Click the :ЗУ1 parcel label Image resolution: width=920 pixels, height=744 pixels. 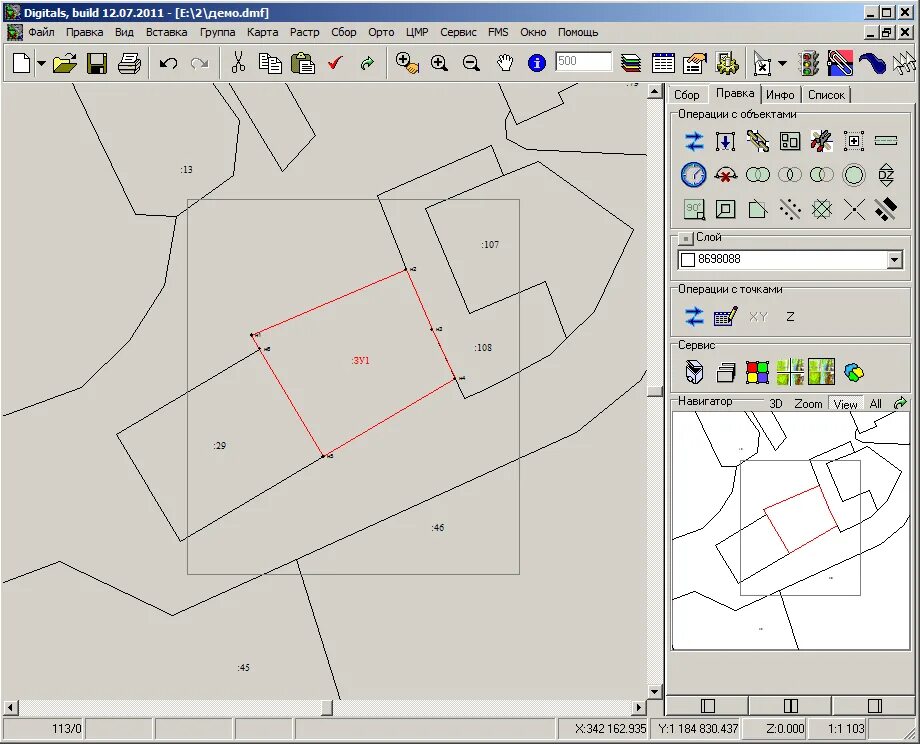360,360
